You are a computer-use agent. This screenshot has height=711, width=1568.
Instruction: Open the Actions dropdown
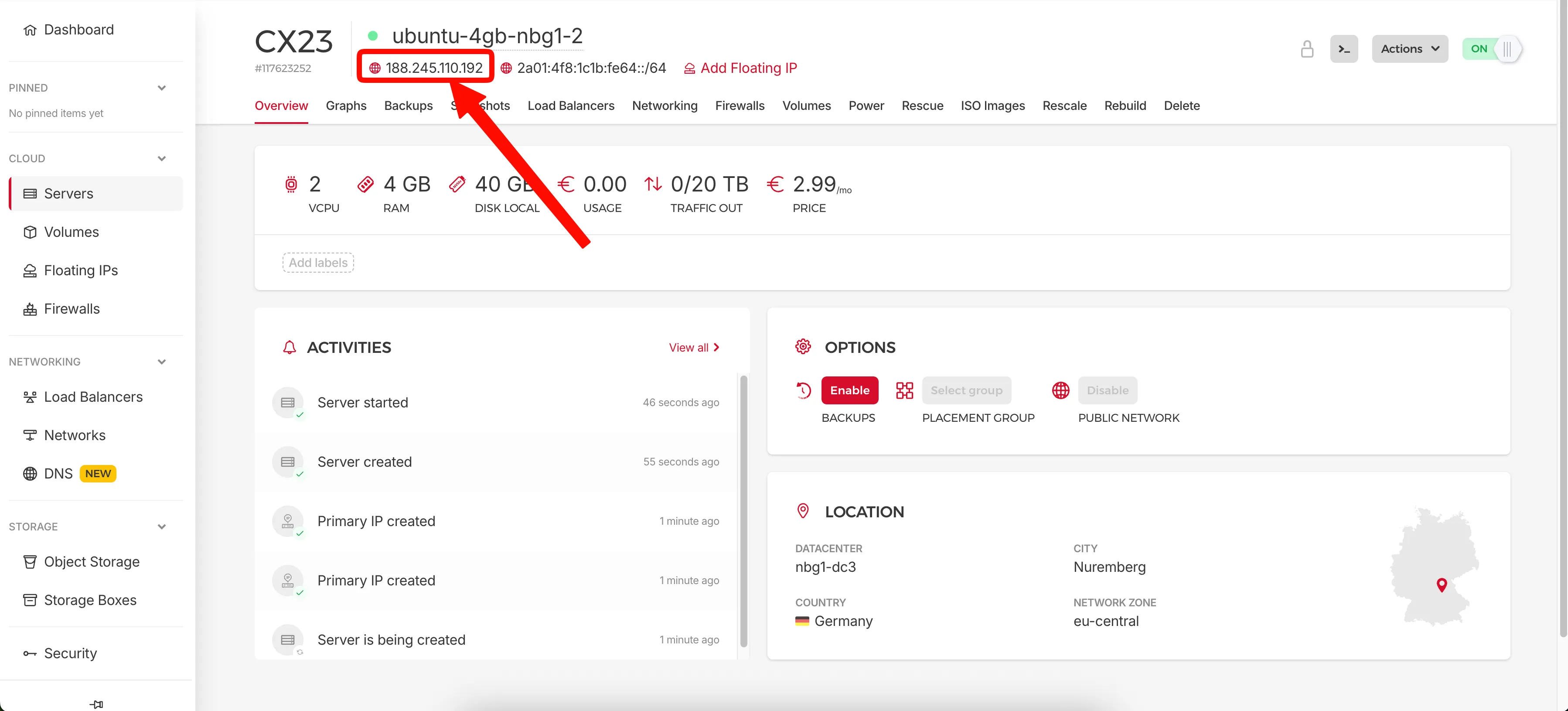click(1409, 49)
